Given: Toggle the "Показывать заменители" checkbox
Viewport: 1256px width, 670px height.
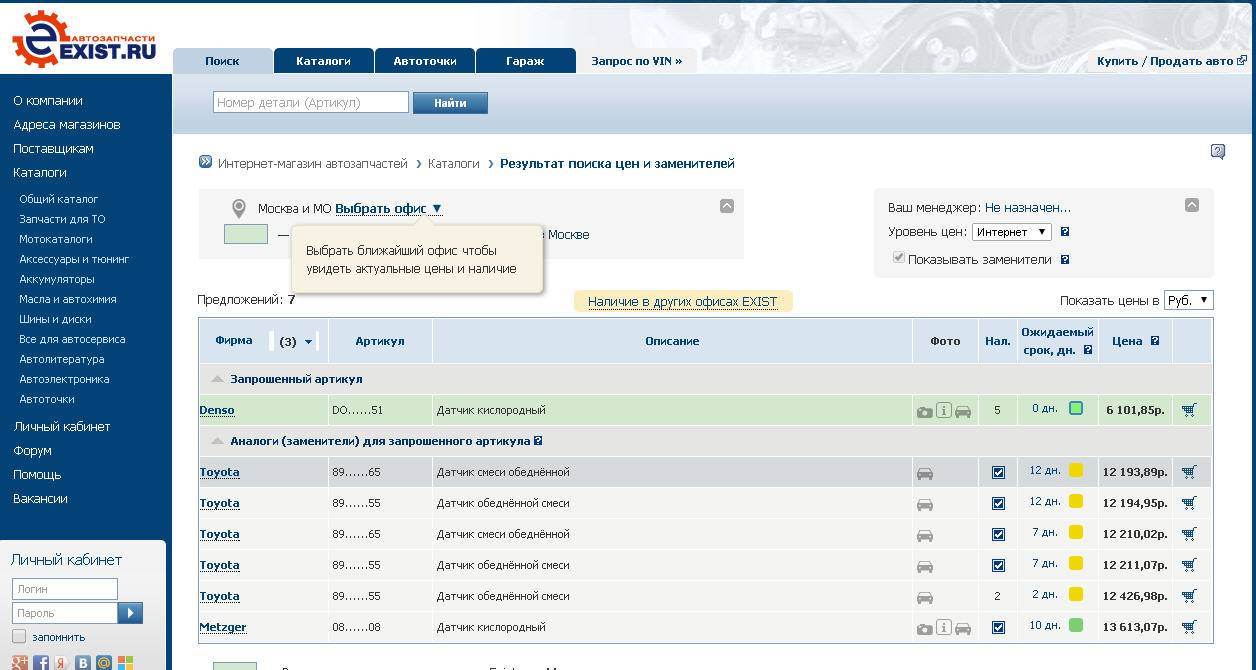Looking at the screenshot, I should coord(898,258).
